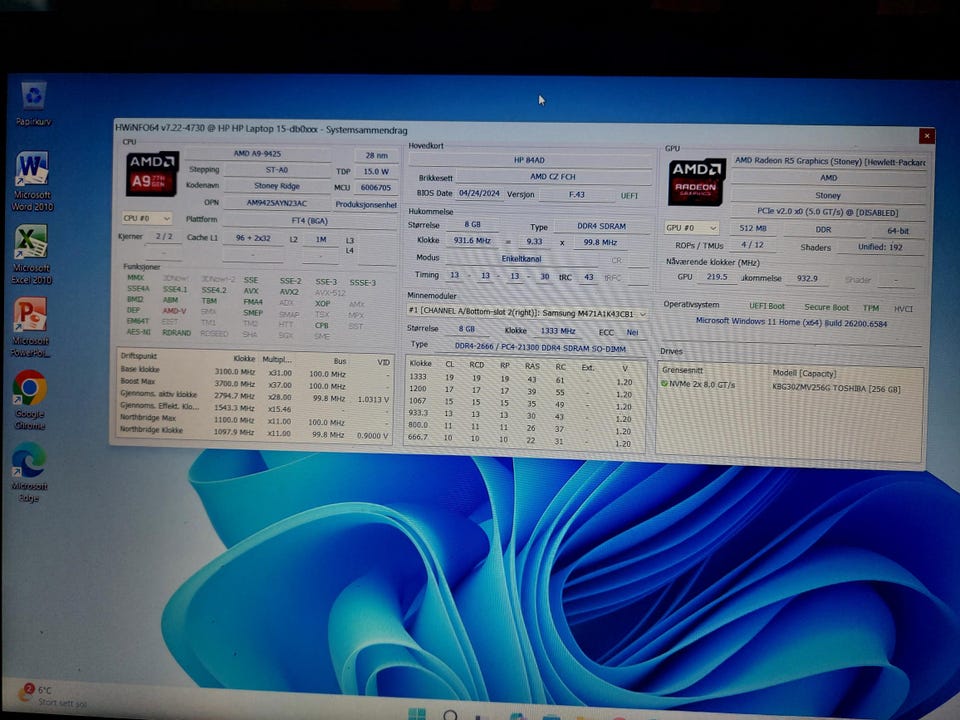Click the Unified: 192 shaders value
960x720 pixels.
tap(880, 247)
